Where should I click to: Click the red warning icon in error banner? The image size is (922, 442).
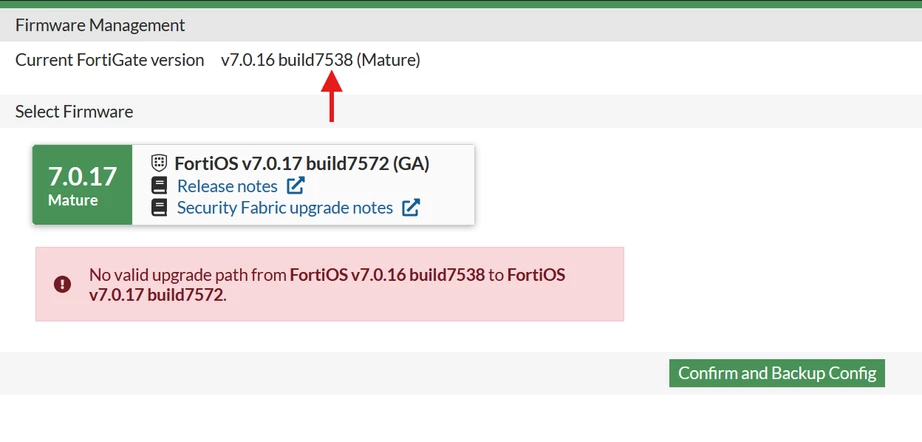click(x=62, y=284)
